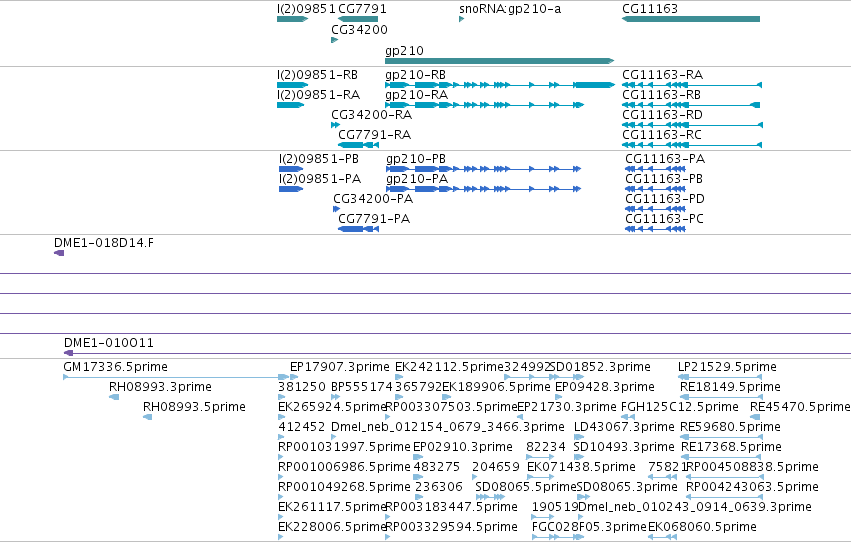Click the CG34200 gene label
This screenshot has width=851, height=542.
tap(359, 29)
